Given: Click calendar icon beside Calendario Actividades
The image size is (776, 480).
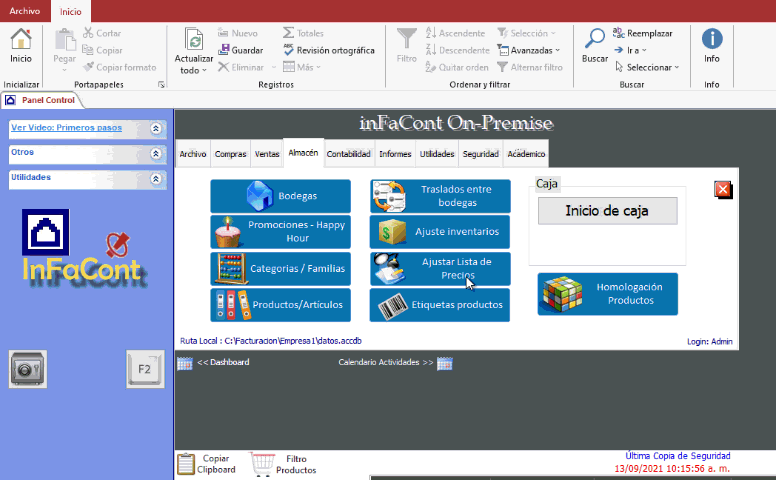Looking at the screenshot, I should 444,363.
